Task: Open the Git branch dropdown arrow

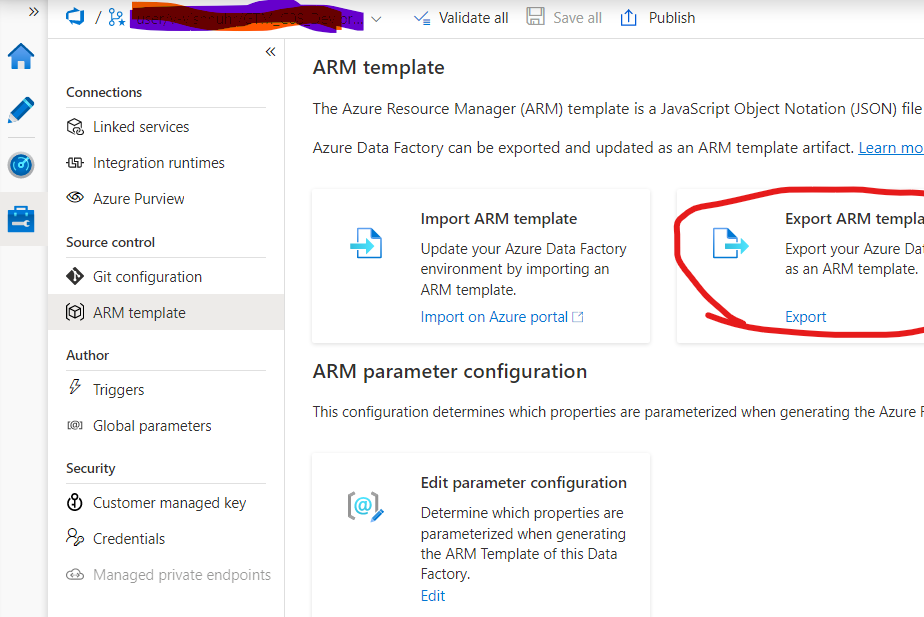Action: [376, 18]
